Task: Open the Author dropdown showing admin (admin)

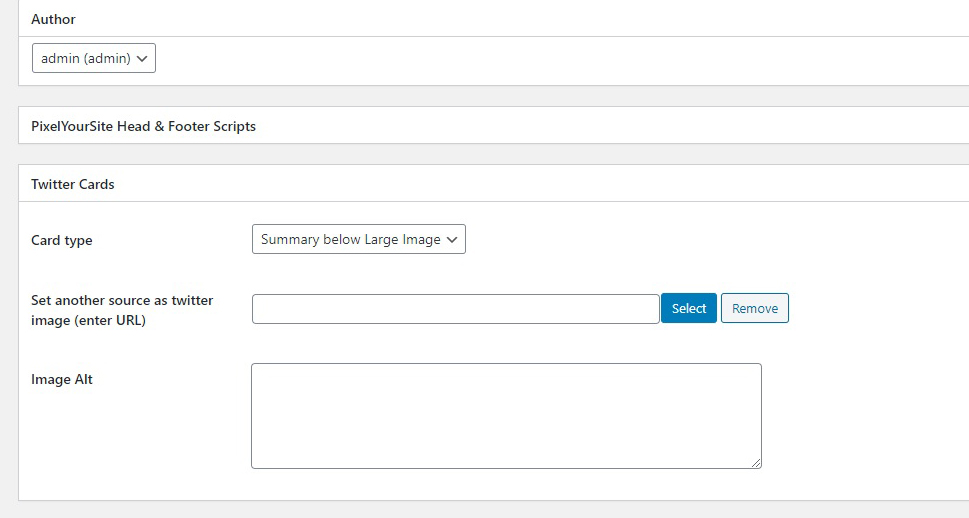Action: click(x=93, y=58)
